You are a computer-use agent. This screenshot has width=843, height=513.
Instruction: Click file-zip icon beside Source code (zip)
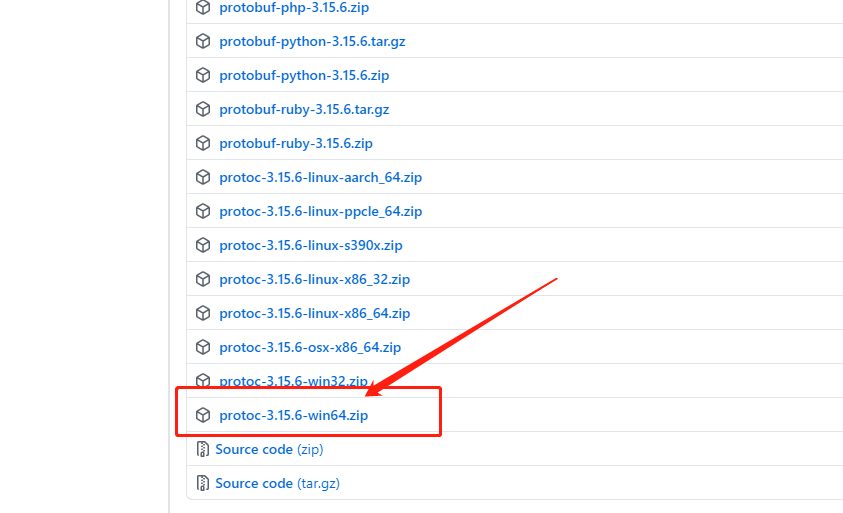(203, 450)
